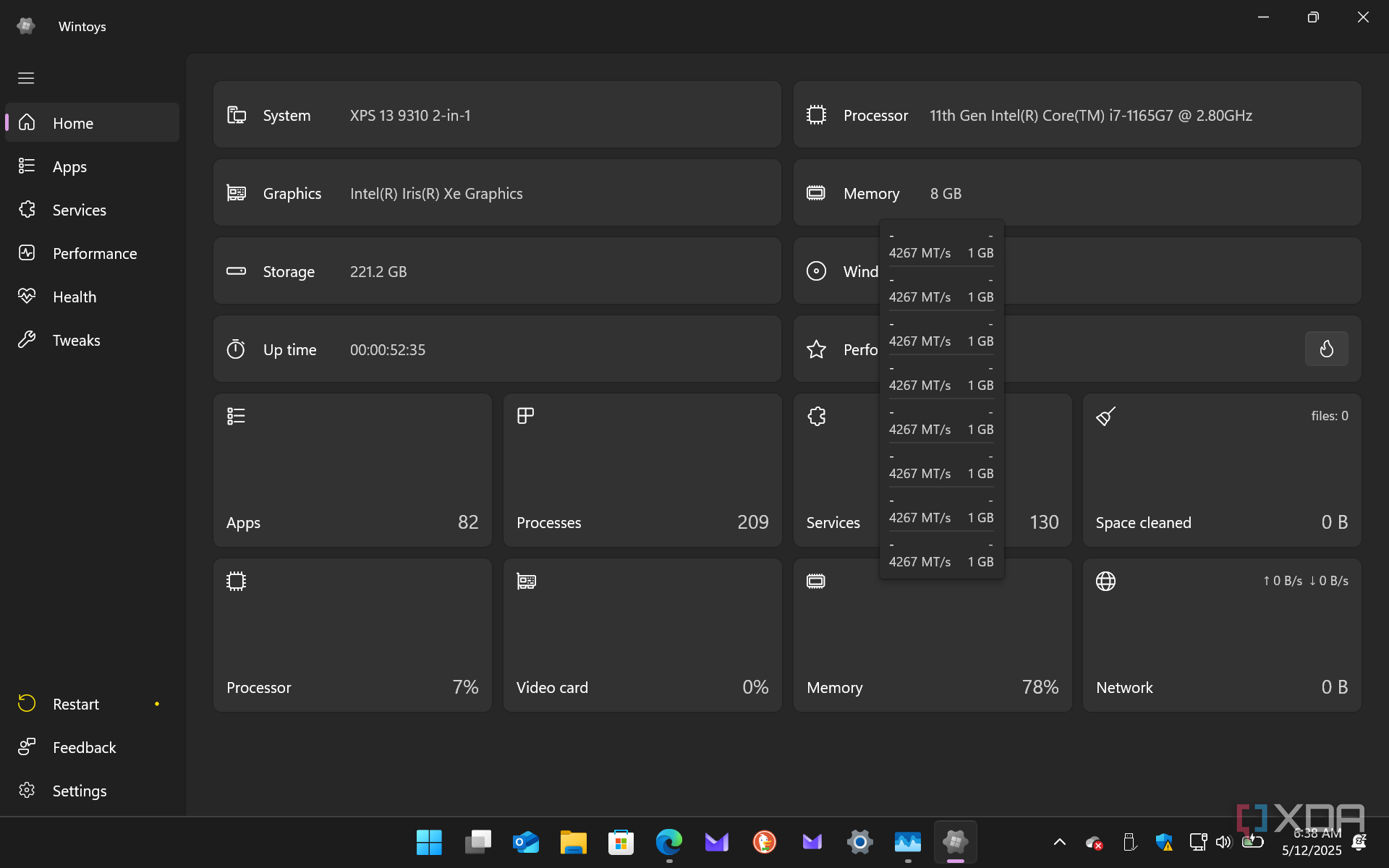Click the Apps list icon in tile
This screenshot has width=1389, height=868.
[x=236, y=416]
